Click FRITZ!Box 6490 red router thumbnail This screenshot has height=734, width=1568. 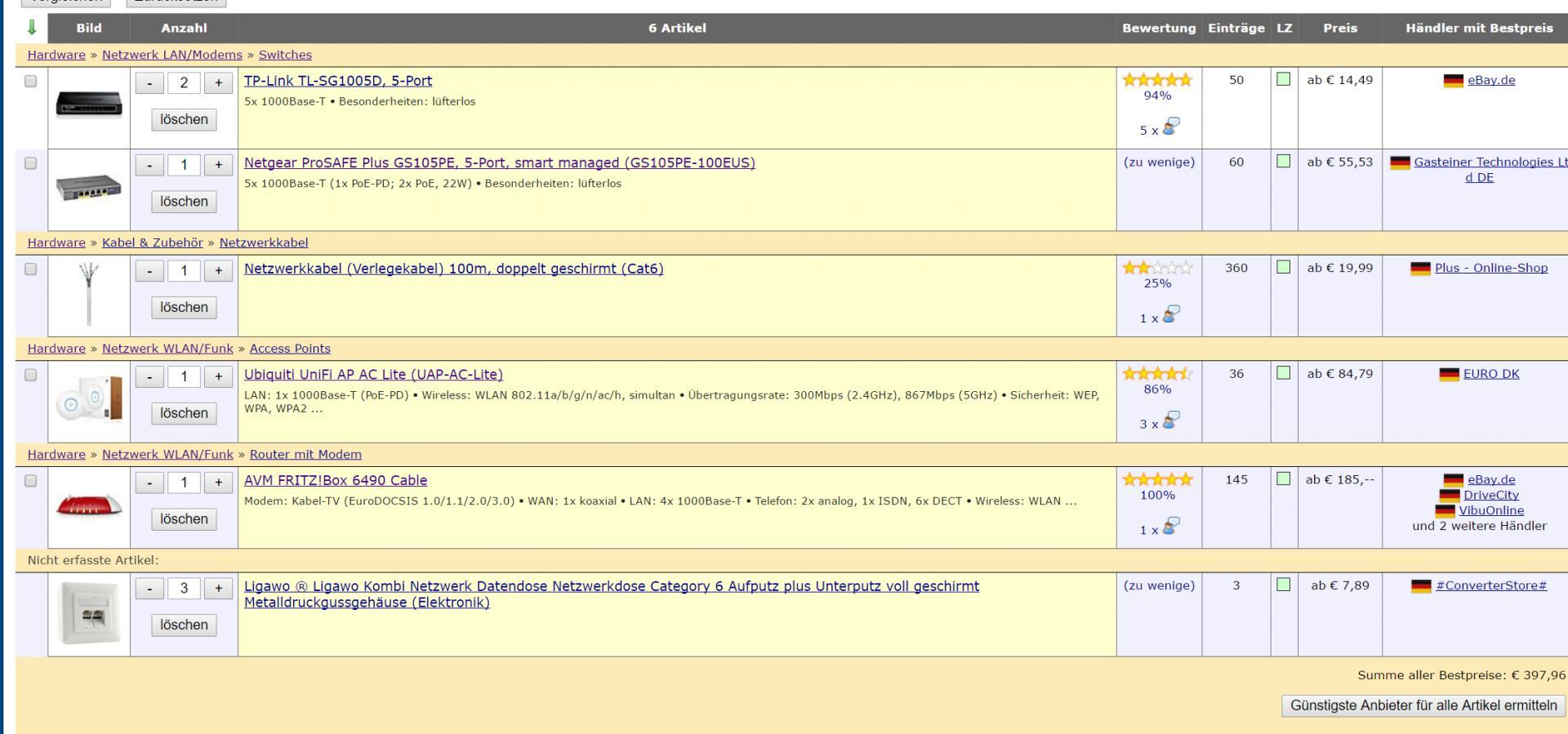(x=89, y=505)
